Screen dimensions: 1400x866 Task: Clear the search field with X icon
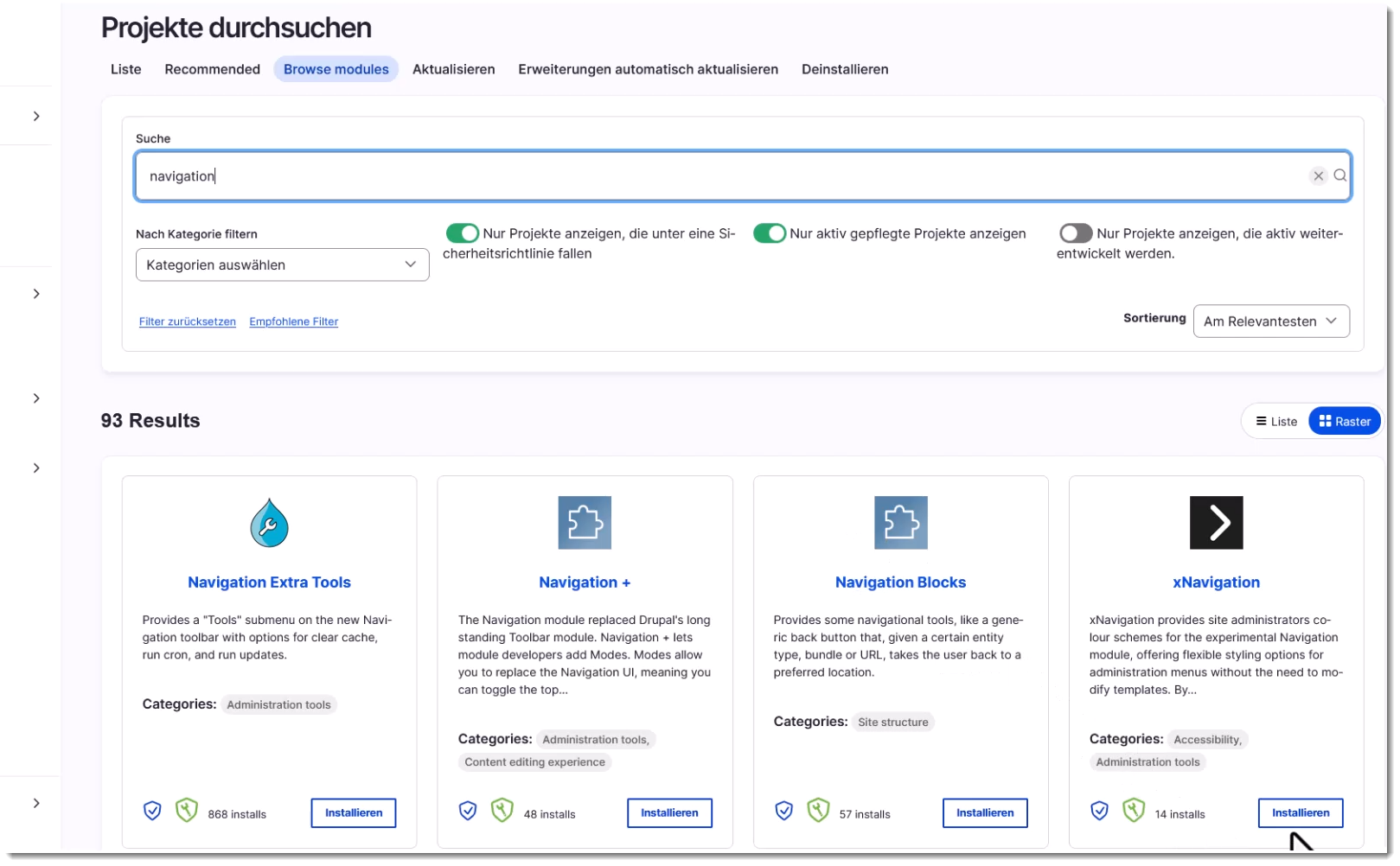coord(1318,176)
